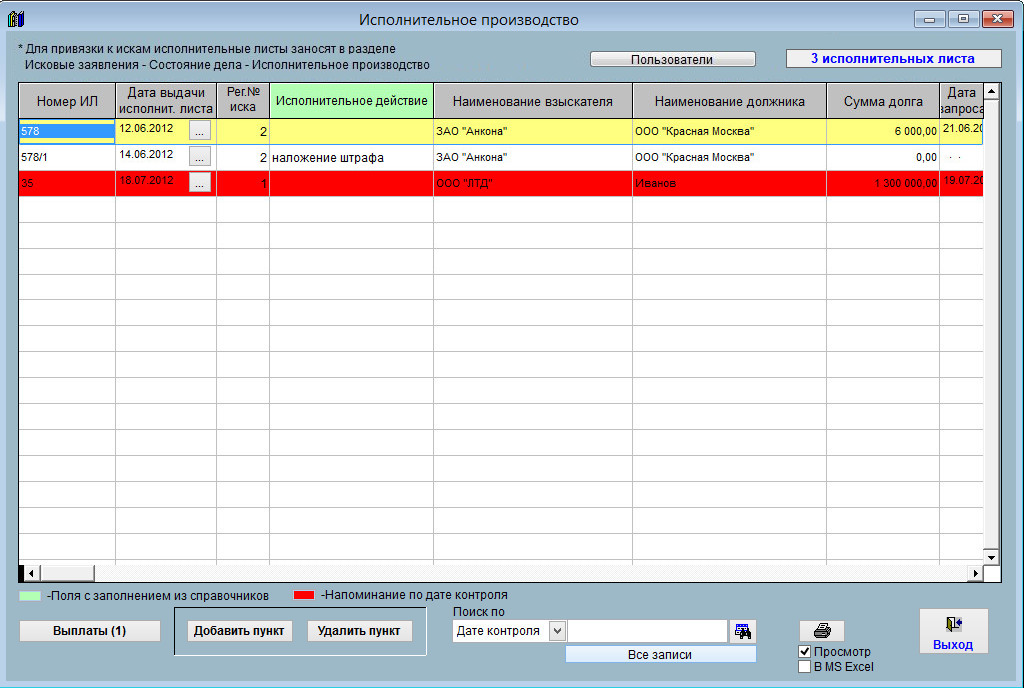The image size is (1027, 688).
Task: Click ЗАО "Анкона" in row 578
Action: [x=533, y=131]
